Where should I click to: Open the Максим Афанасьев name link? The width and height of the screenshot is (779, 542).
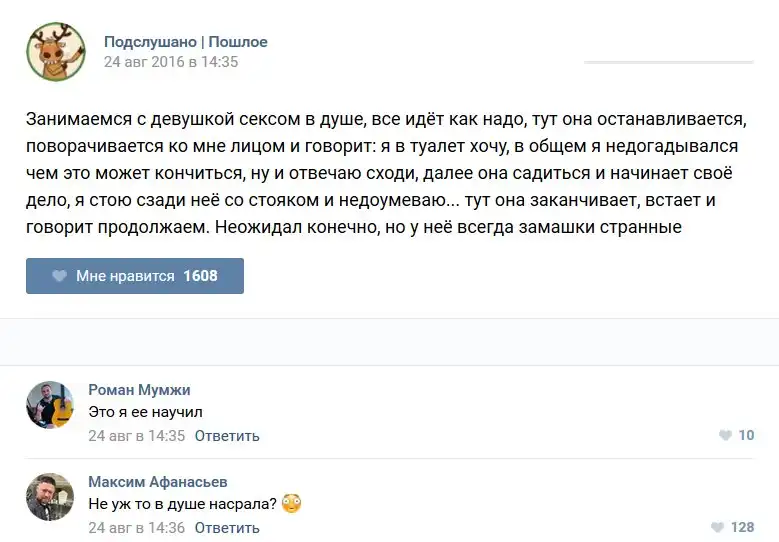click(158, 482)
